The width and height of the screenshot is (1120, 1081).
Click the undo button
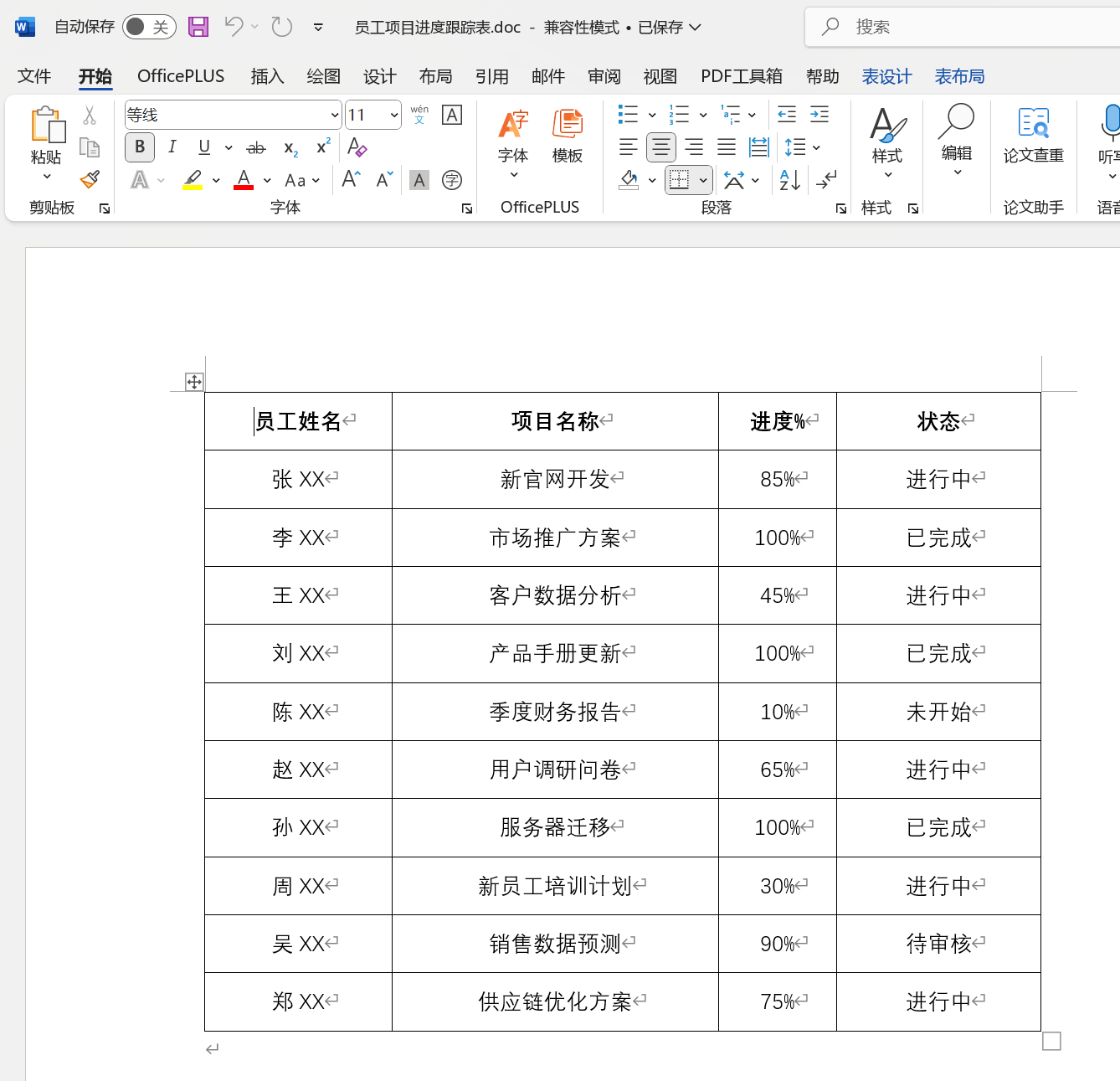[x=232, y=26]
